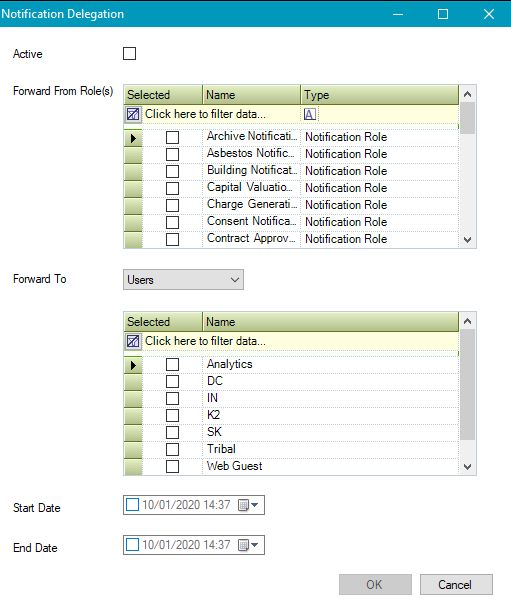
Task: Select the Tribal user checkbox
Action: [172, 450]
